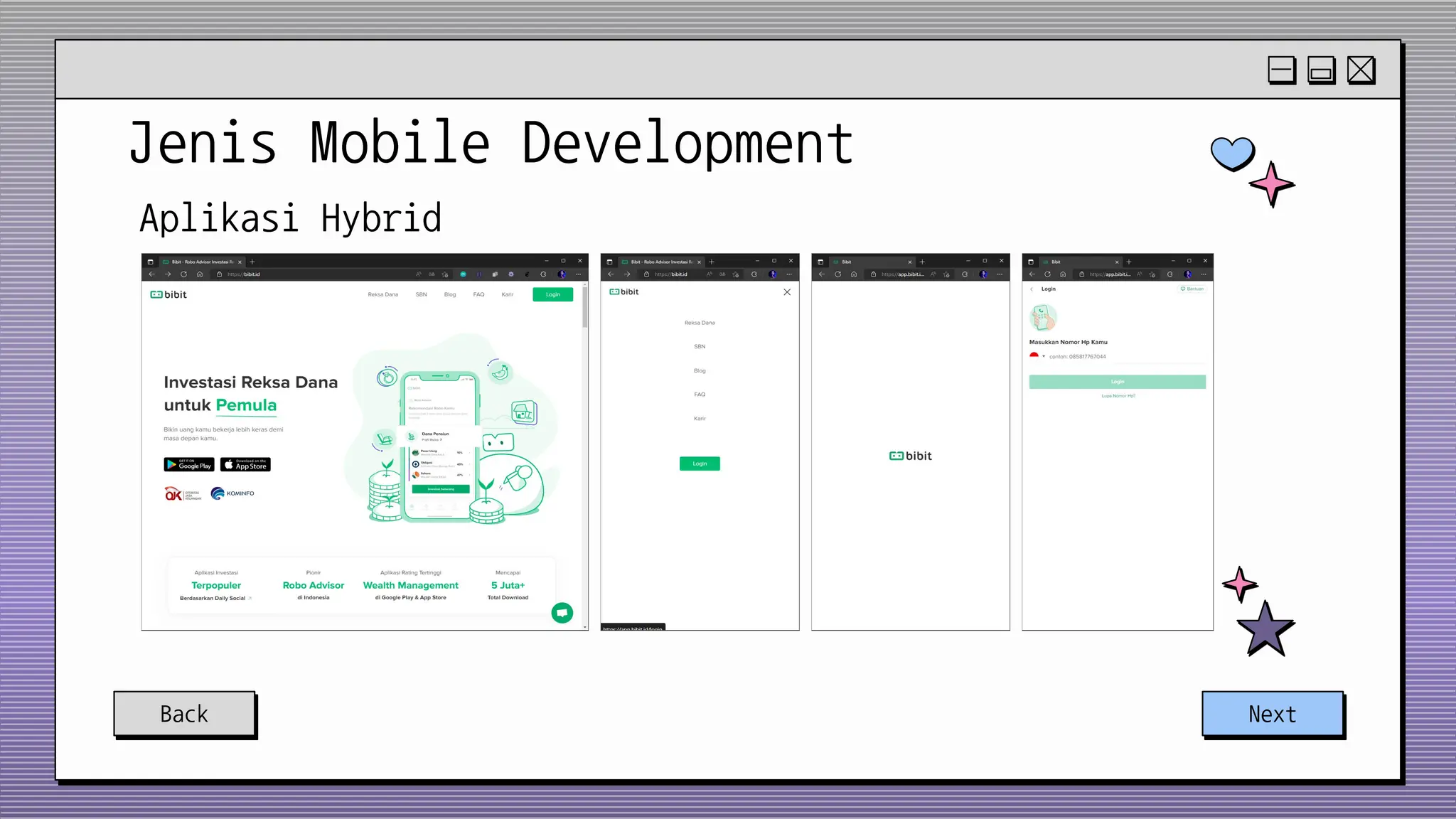Click the slide window's crossed-box close icon

point(1361,70)
